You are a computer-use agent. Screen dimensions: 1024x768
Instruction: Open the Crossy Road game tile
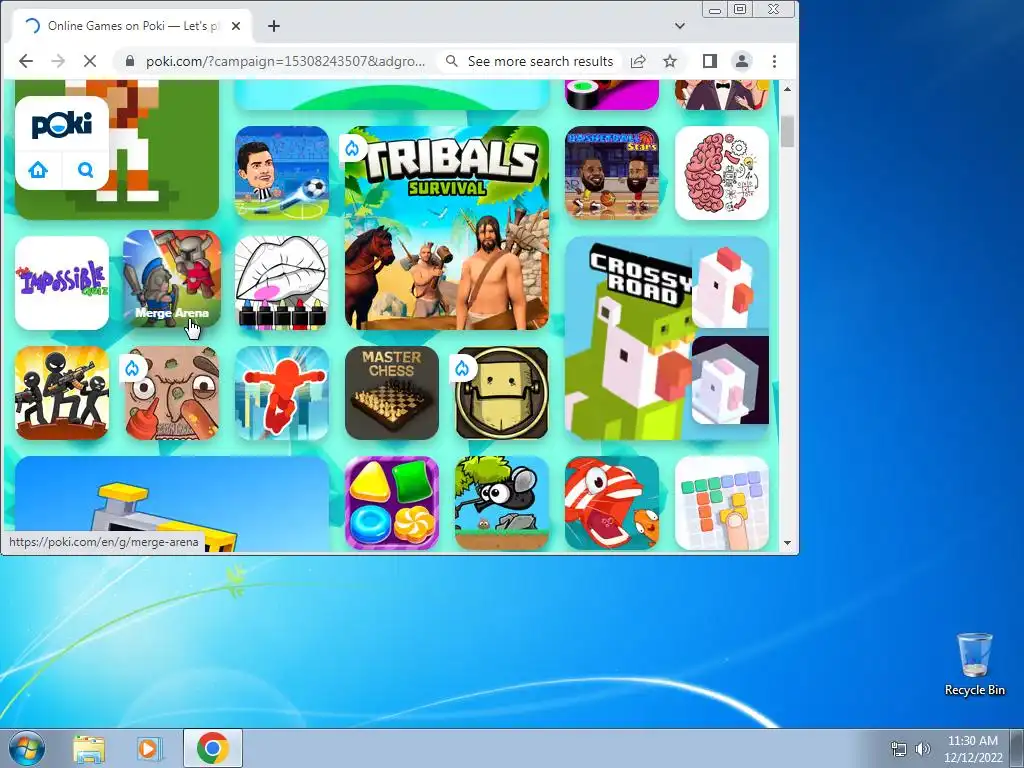(667, 338)
